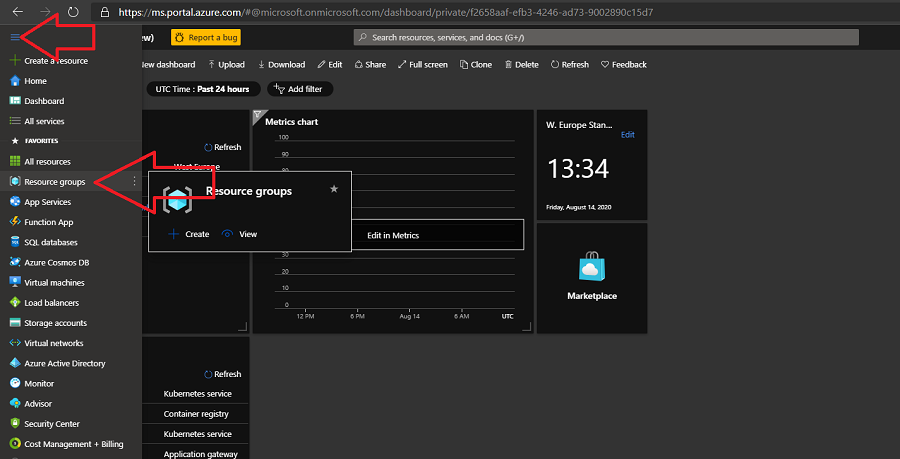
Task: Open Resource groups more options ellipsis
Action: click(x=134, y=182)
